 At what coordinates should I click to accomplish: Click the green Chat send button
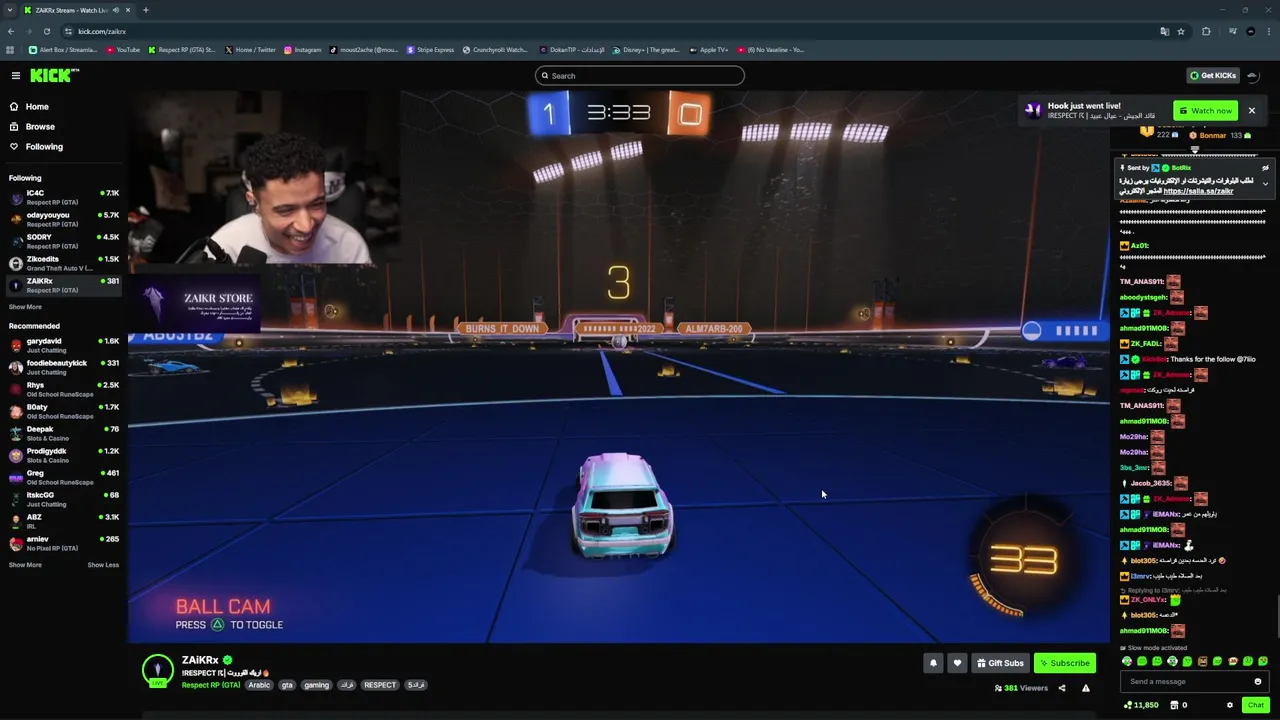point(1256,705)
